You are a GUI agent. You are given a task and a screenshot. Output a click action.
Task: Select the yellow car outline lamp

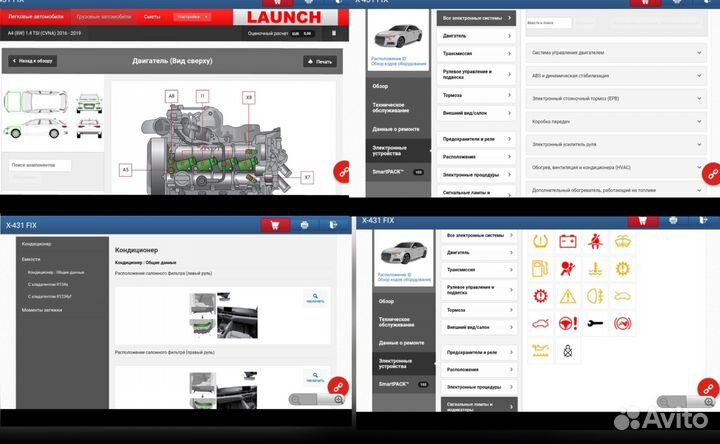tap(623, 296)
